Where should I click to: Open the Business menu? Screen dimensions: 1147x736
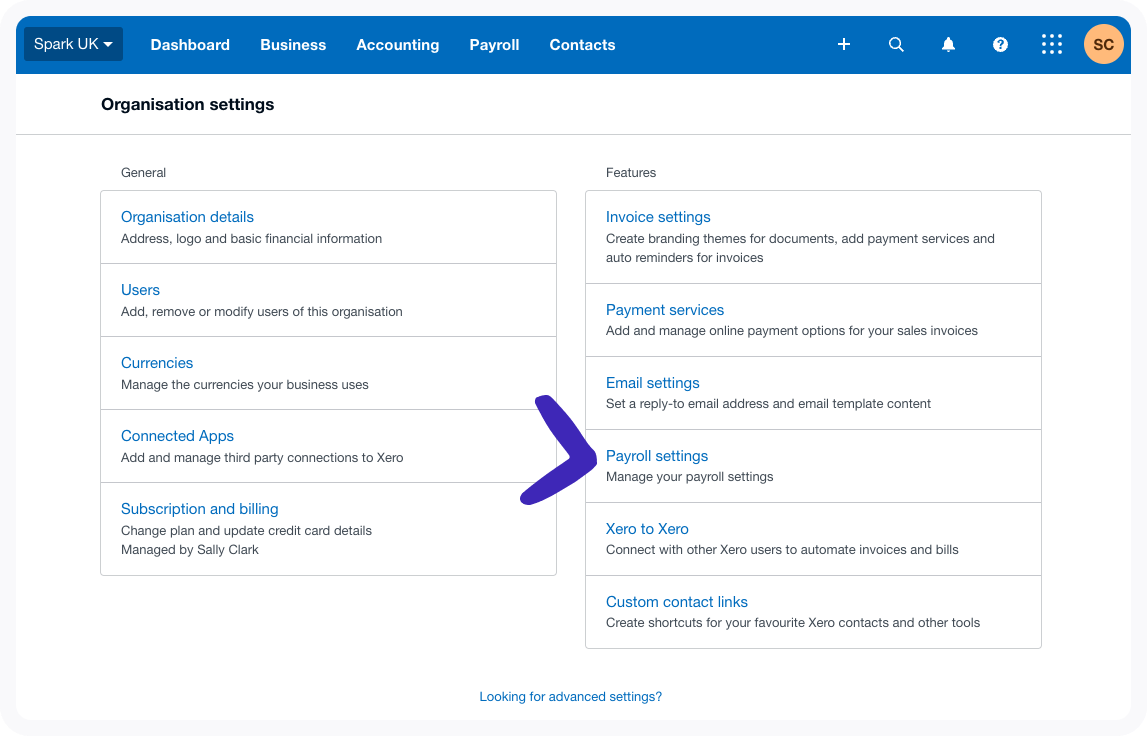point(293,45)
